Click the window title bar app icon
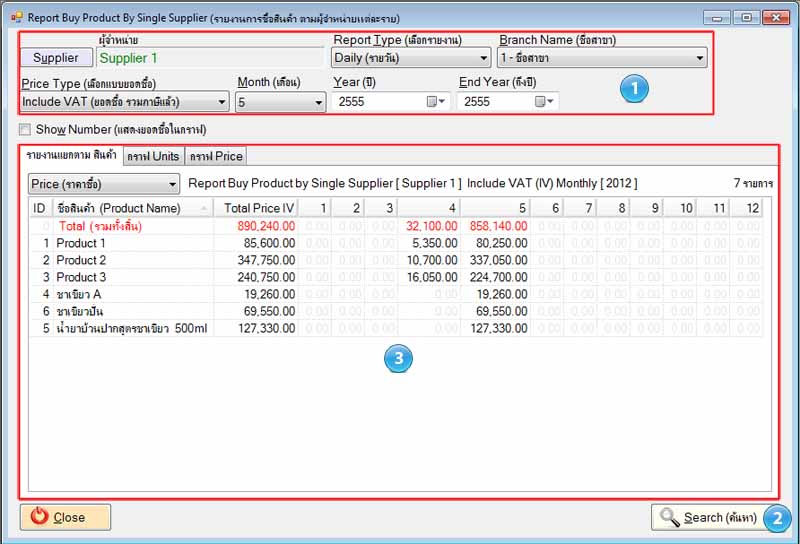Viewport: 800px width, 544px height. click(16, 17)
